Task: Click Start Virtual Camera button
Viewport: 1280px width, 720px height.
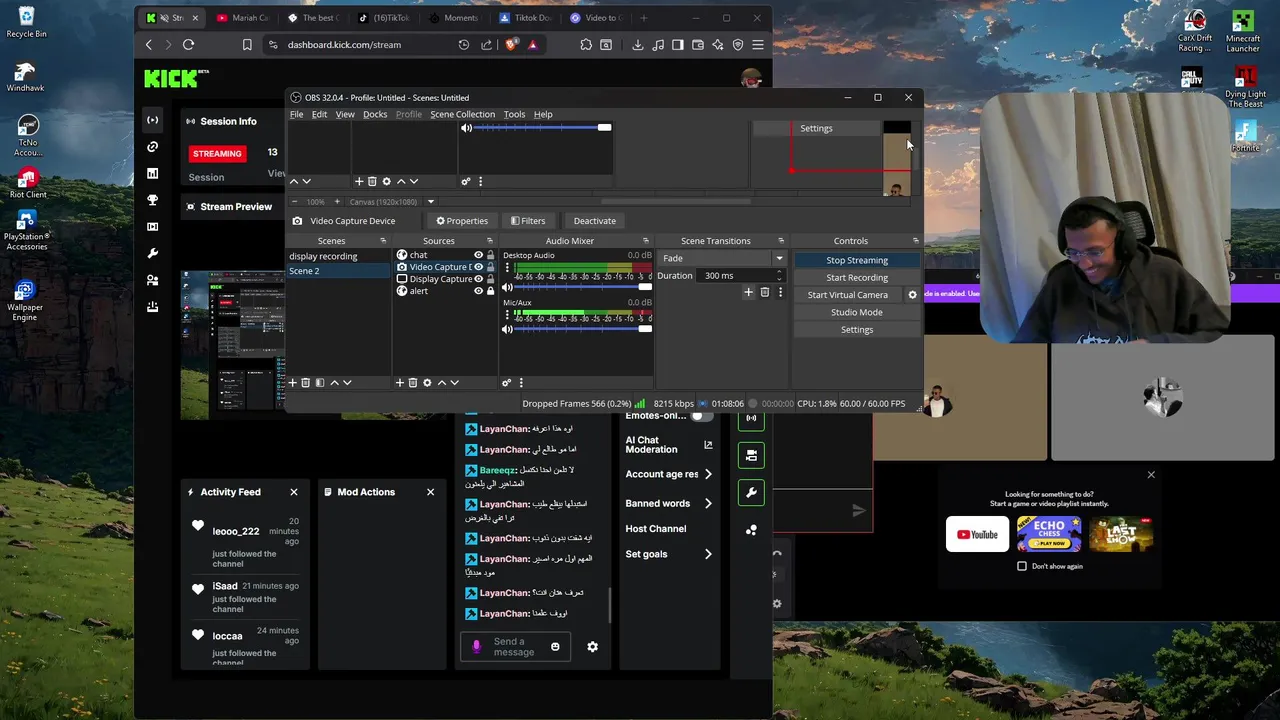Action: [848, 295]
